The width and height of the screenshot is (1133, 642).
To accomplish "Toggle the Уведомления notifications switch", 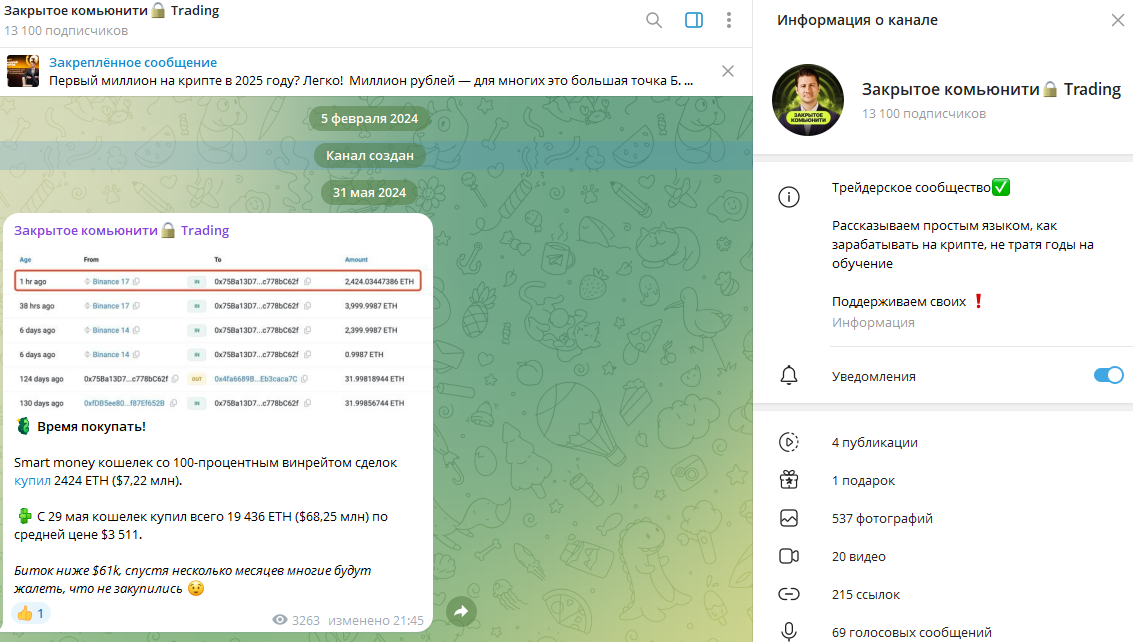I will coord(1108,374).
